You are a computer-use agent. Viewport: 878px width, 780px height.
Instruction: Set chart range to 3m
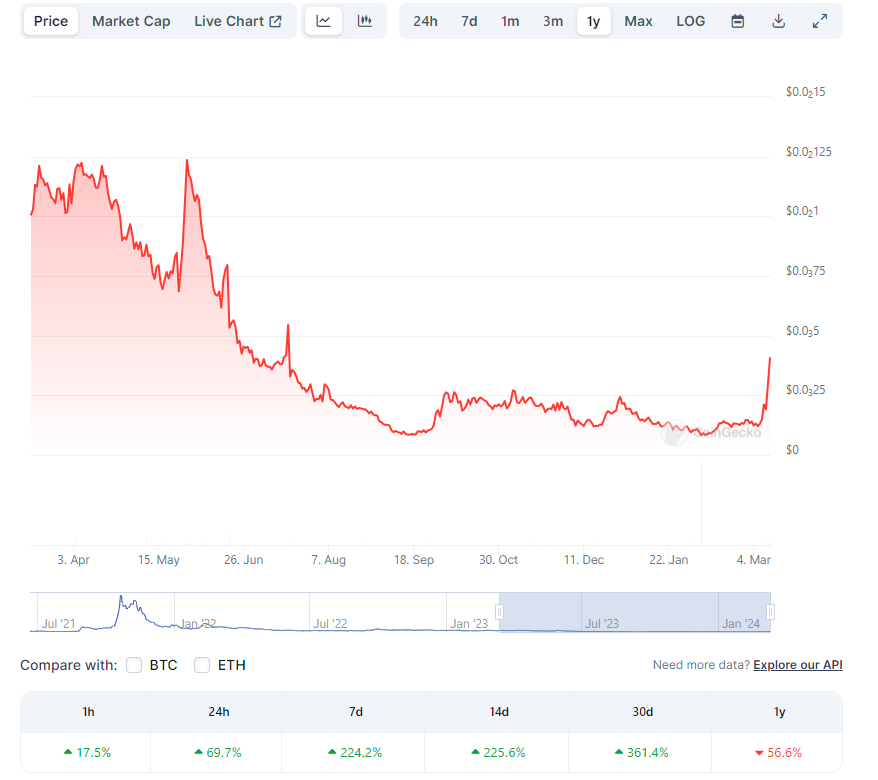[x=553, y=21]
